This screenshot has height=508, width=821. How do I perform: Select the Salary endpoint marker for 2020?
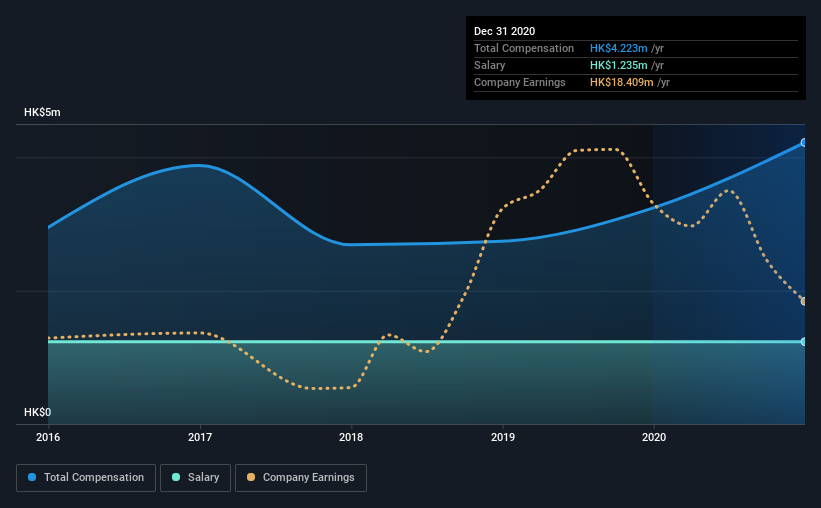804,341
